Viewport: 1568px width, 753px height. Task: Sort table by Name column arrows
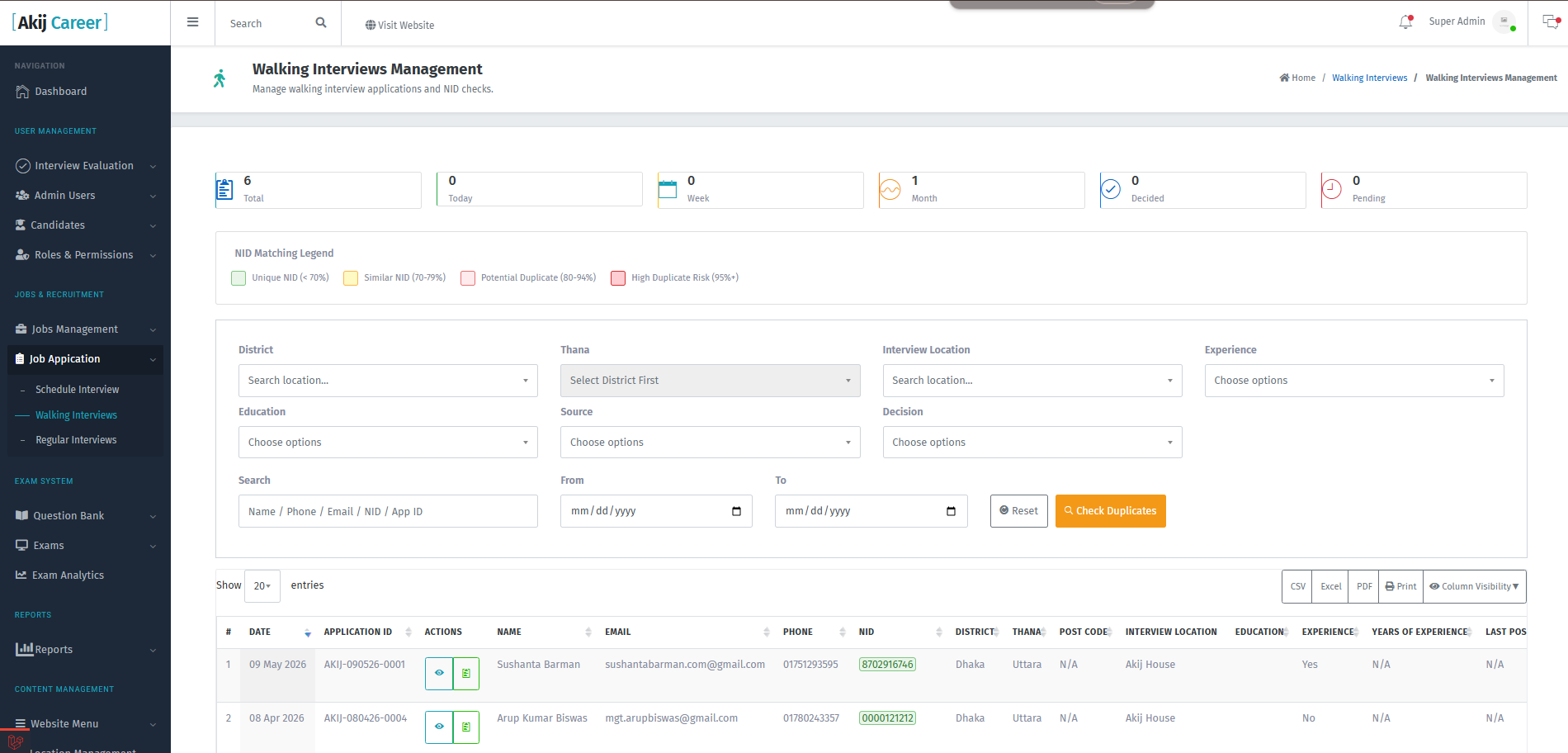point(588,632)
